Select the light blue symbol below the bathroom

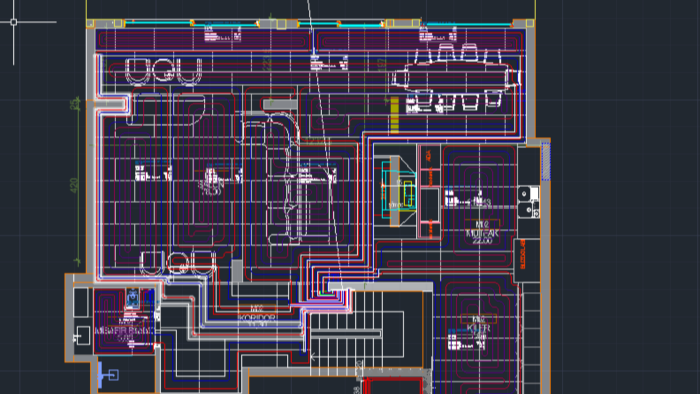pyautogui.click(x=108, y=375)
